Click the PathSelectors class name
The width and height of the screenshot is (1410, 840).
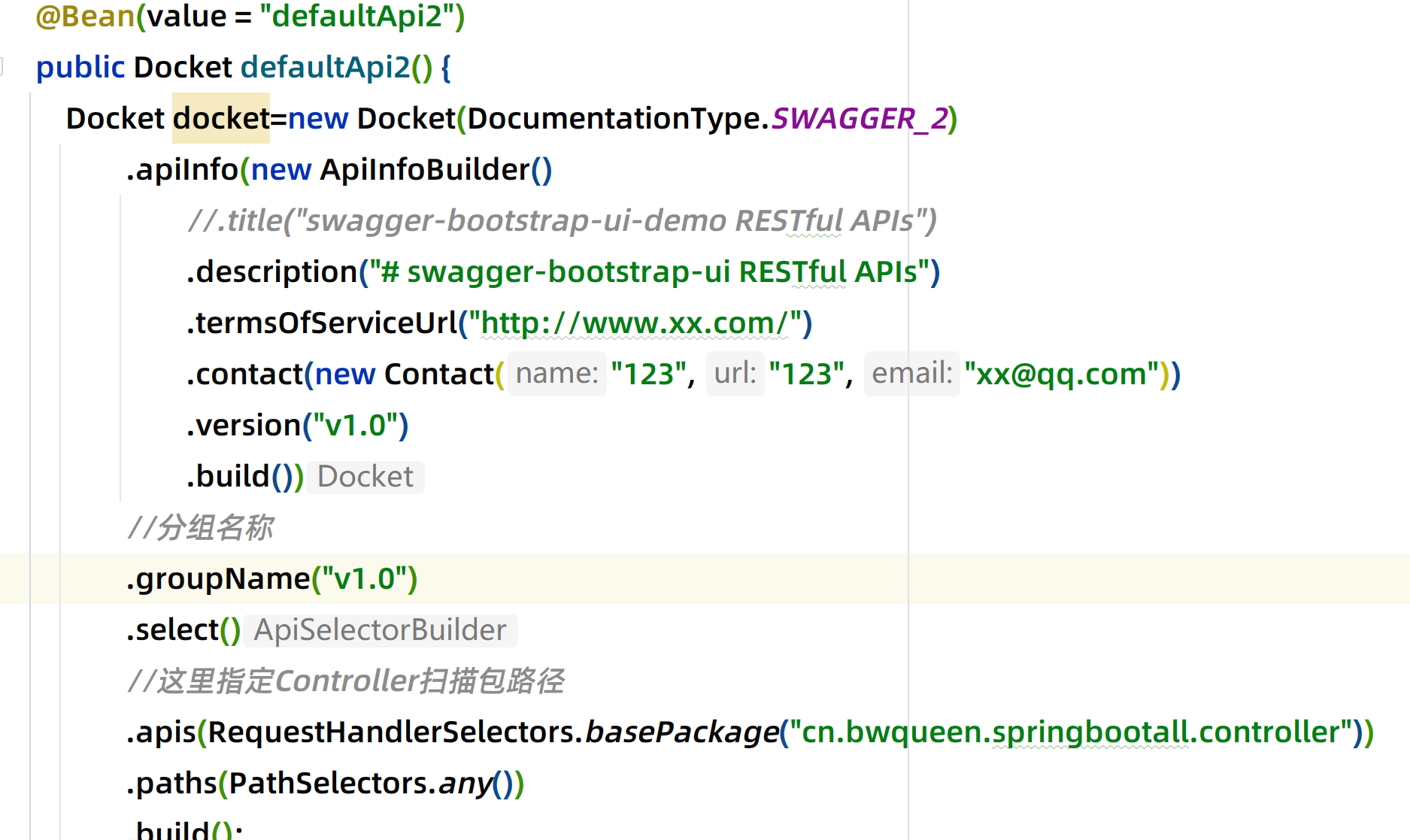click(327, 784)
